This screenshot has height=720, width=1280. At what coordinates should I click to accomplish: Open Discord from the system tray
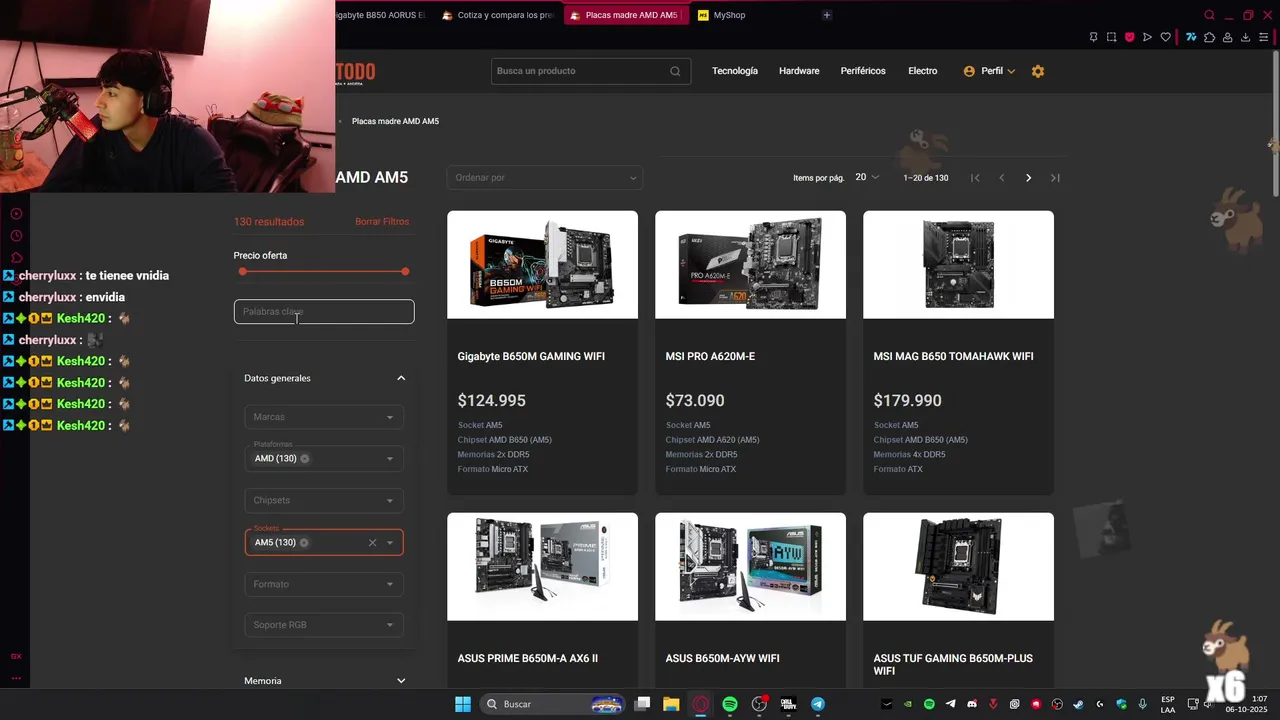click(x=972, y=704)
